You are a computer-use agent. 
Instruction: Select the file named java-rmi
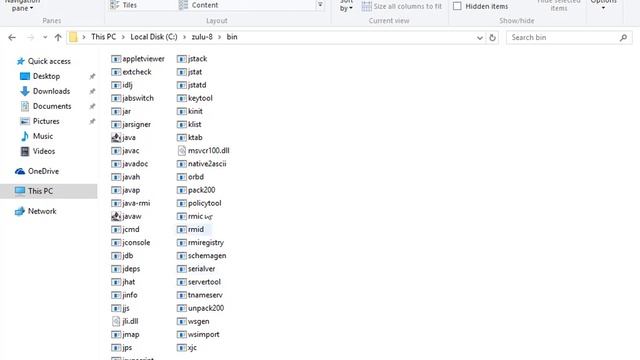[x=131, y=203]
